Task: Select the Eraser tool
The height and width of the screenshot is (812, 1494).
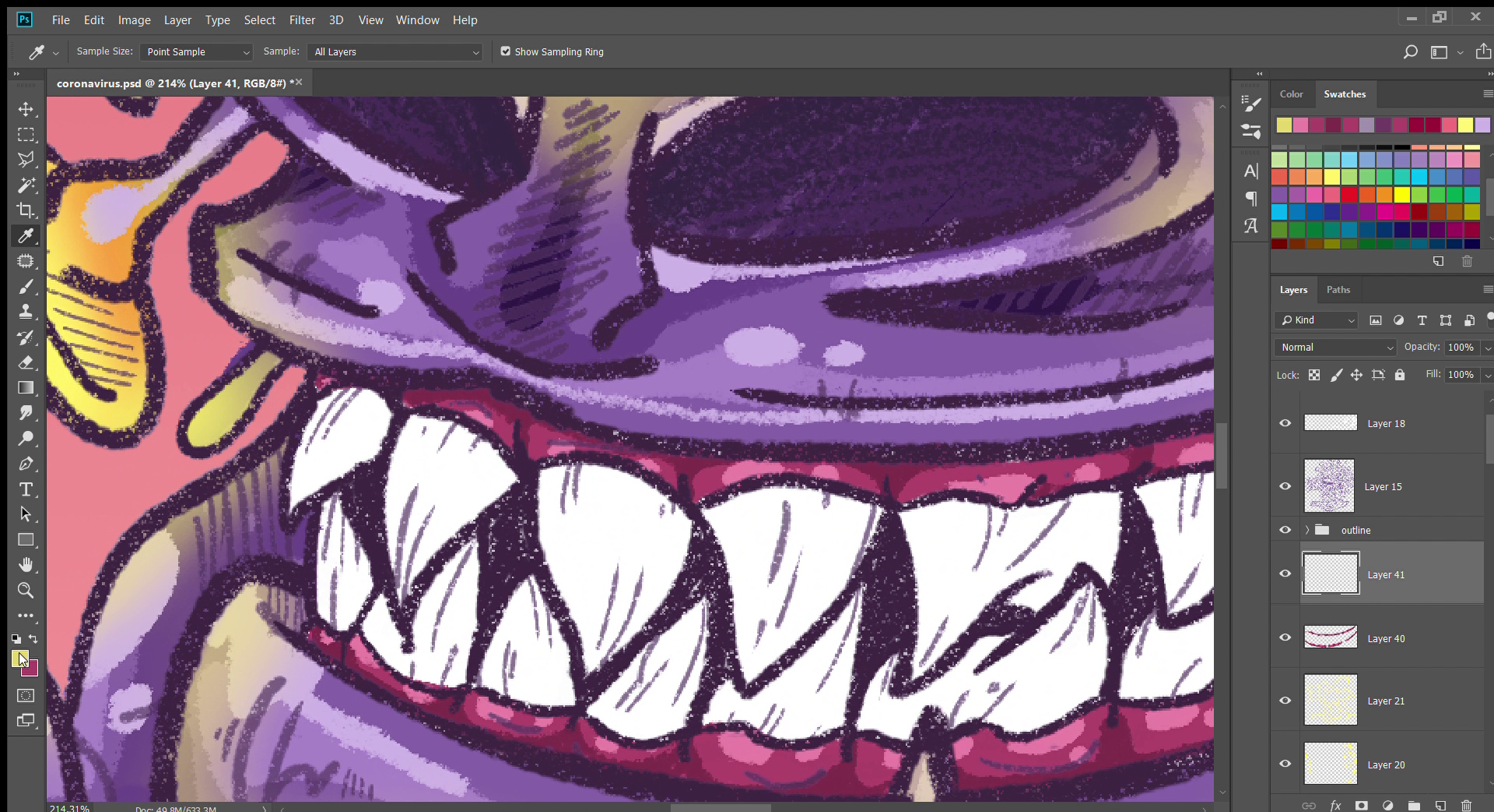Action: coord(26,362)
